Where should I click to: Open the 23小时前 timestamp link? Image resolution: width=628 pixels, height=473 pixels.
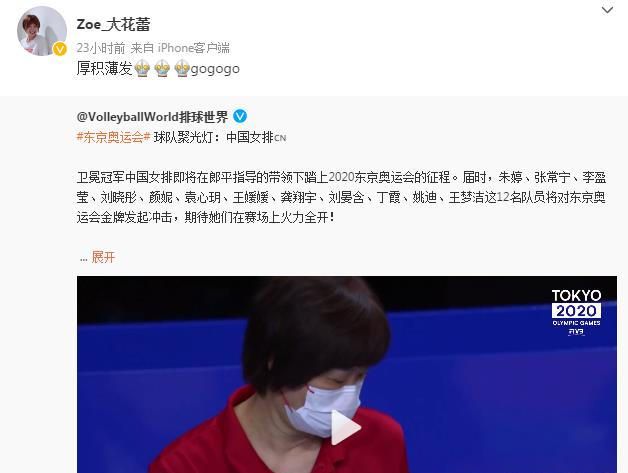(101, 48)
